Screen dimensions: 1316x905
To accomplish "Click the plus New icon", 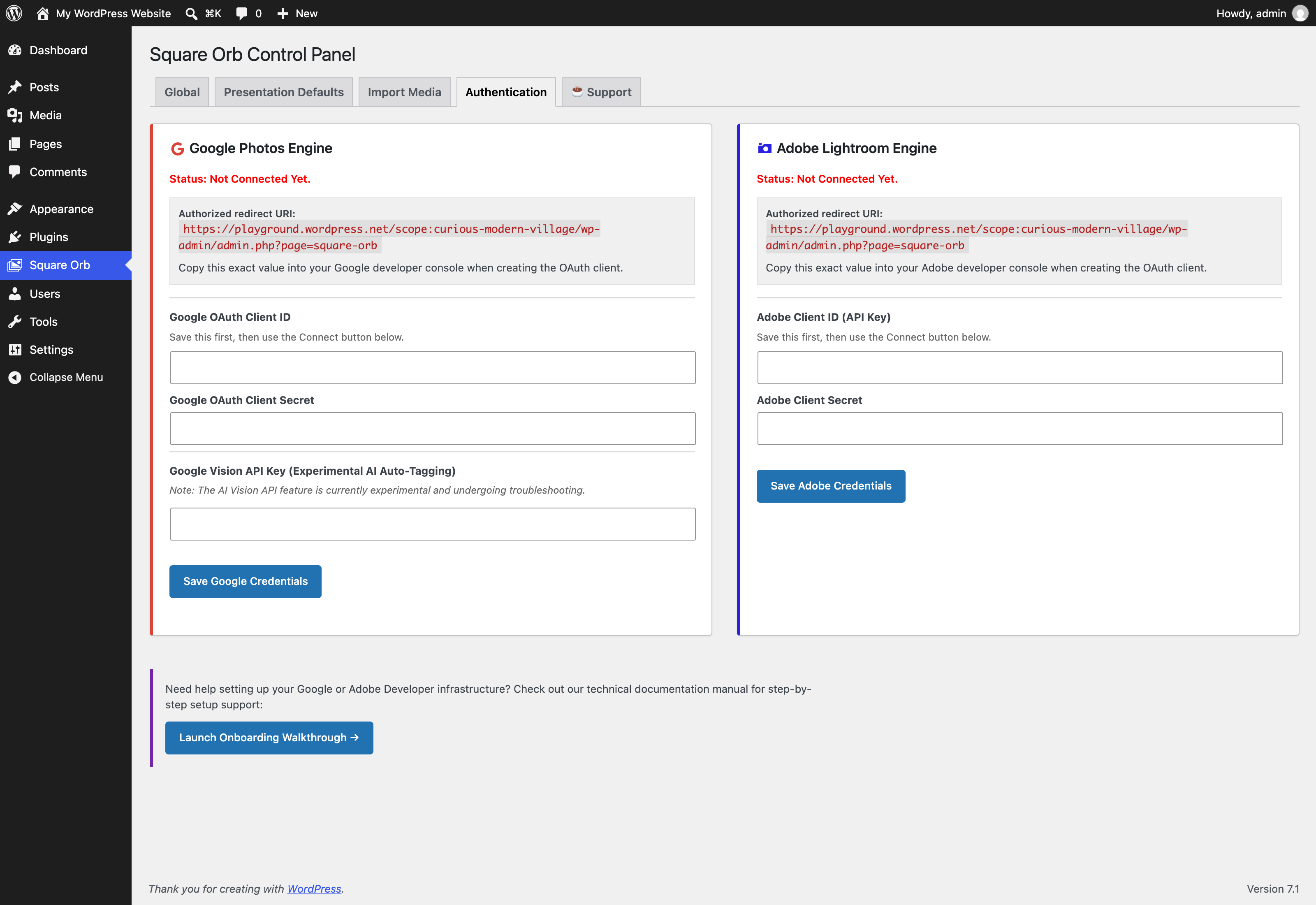I will click(283, 14).
